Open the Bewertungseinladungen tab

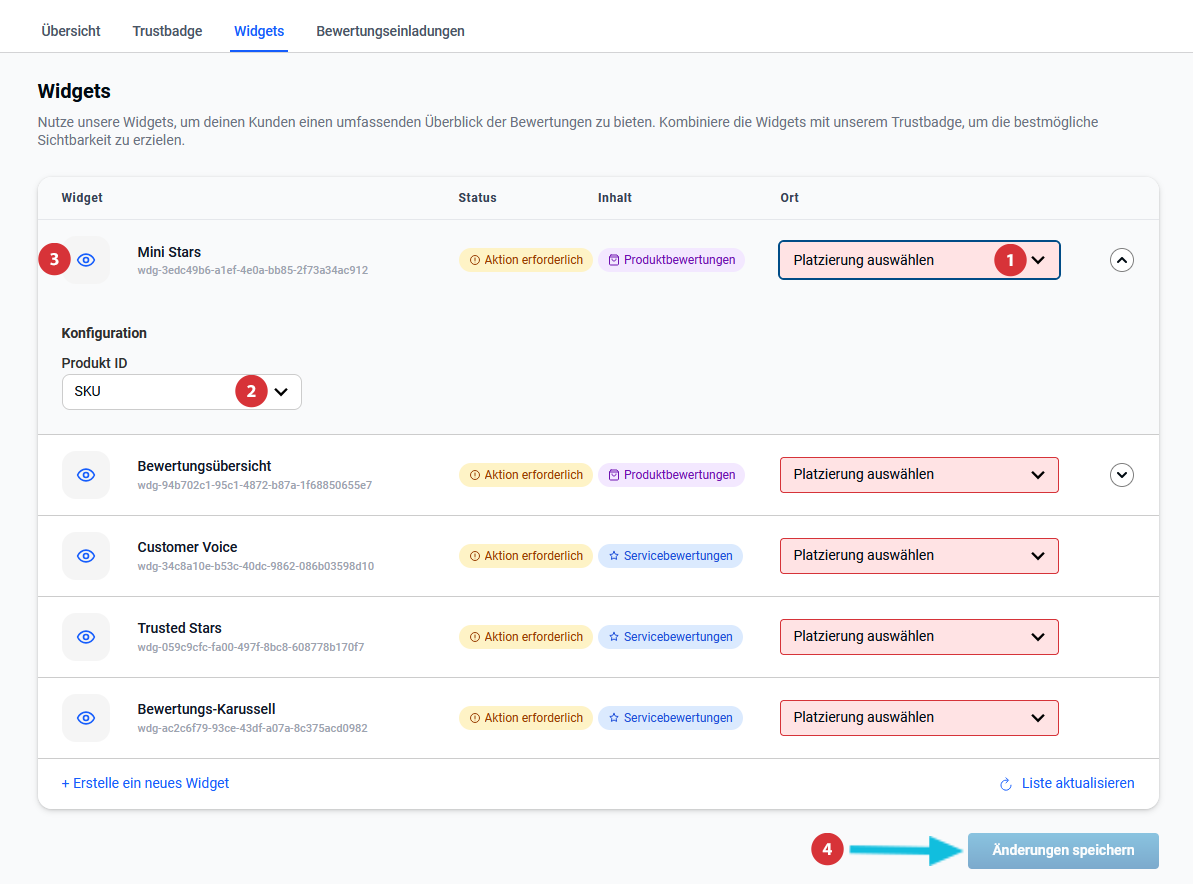(390, 31)
